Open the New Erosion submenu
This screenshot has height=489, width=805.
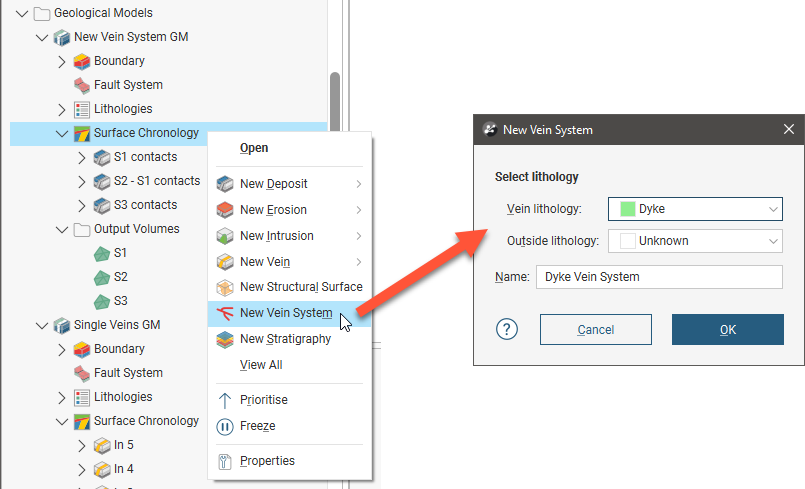[x=289, y=210]
